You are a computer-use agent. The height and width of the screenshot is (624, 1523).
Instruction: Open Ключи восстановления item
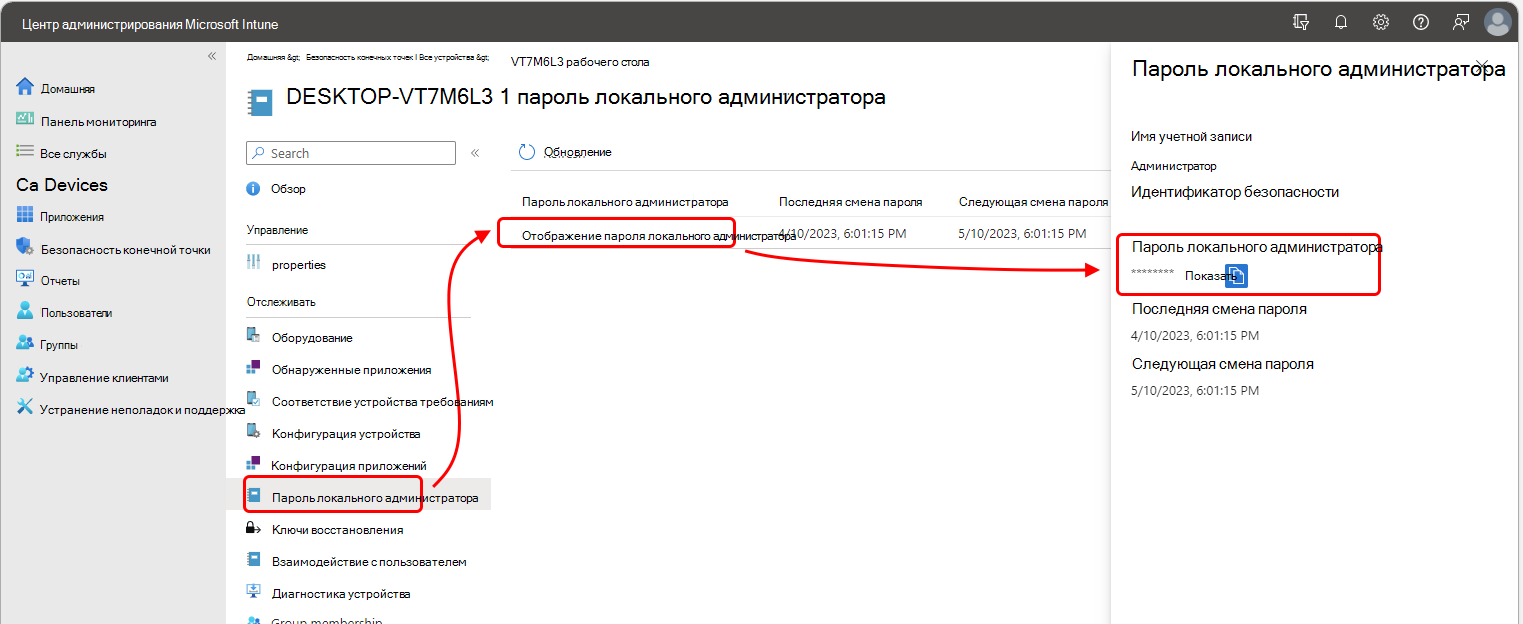click(338, 530)
